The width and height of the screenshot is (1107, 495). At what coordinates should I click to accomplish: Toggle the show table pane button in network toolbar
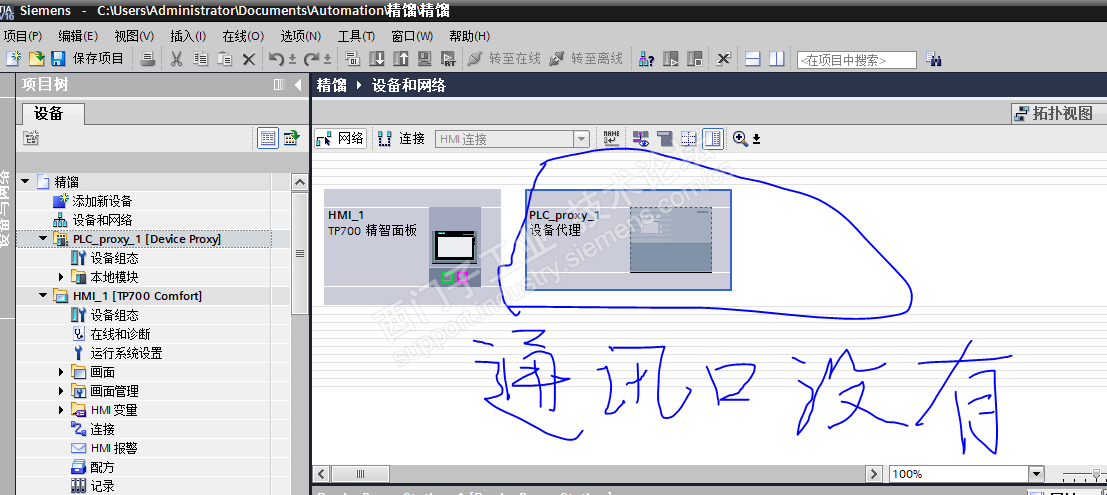point(713,138)
